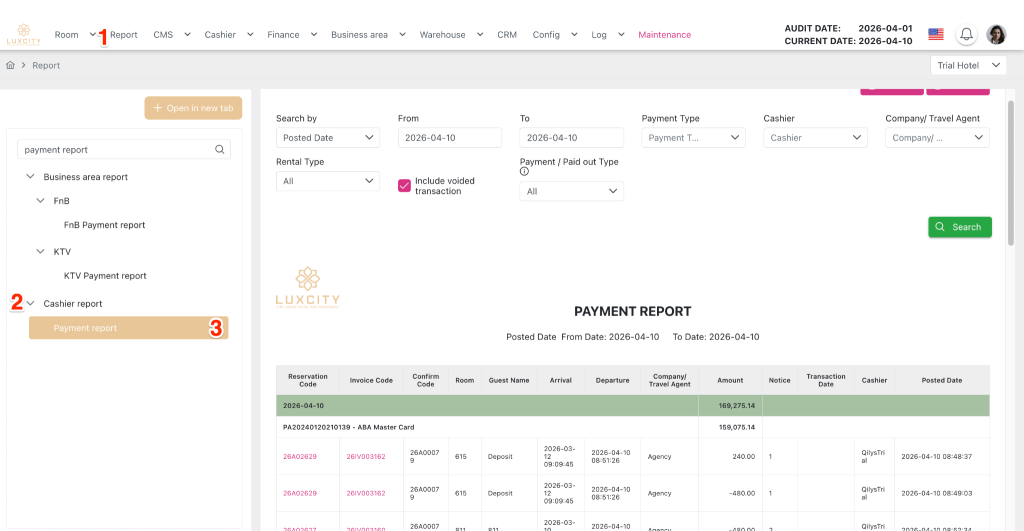Open the Trial Hotel selector
1024x531 pixels.
pos(968,65)
